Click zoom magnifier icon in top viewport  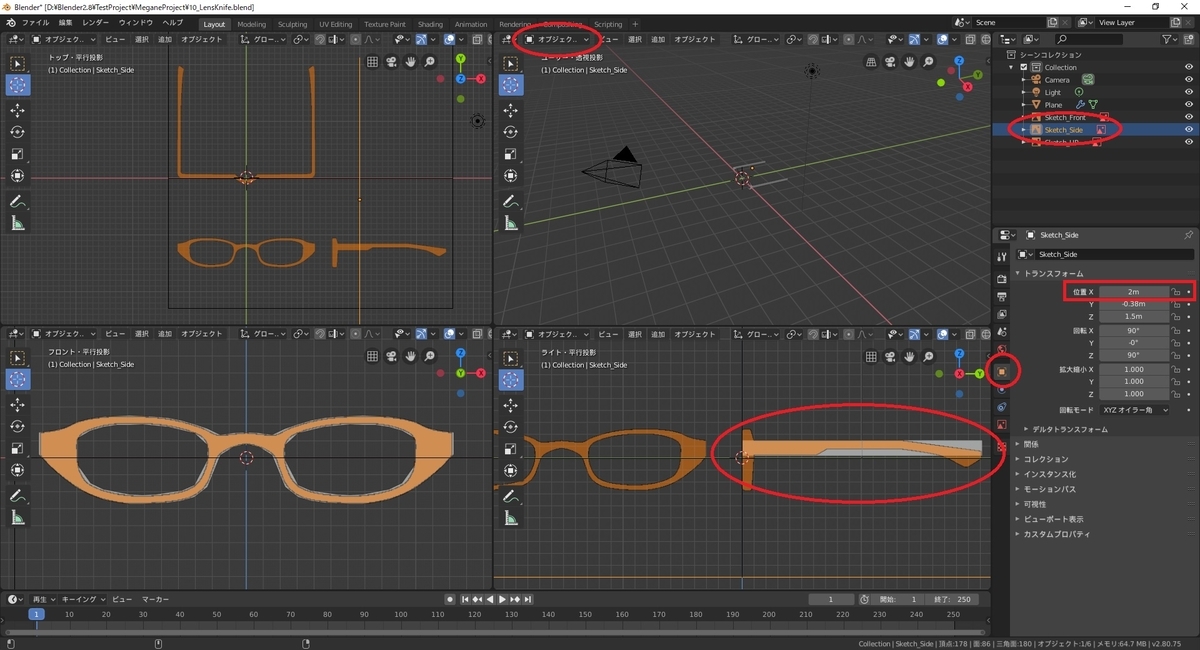pyautogui.click(x=429, y=61)
